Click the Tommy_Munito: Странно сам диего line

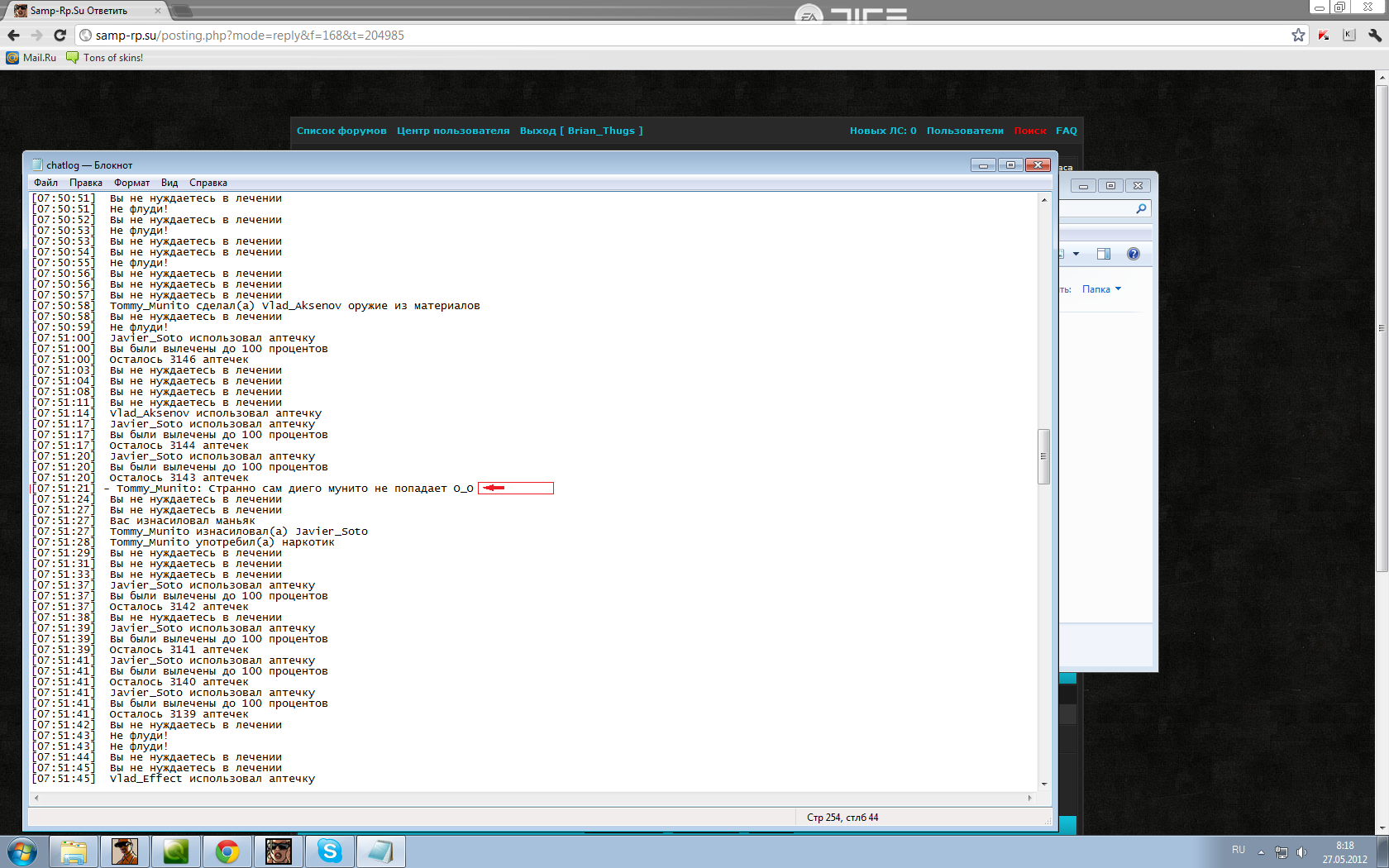252,489
